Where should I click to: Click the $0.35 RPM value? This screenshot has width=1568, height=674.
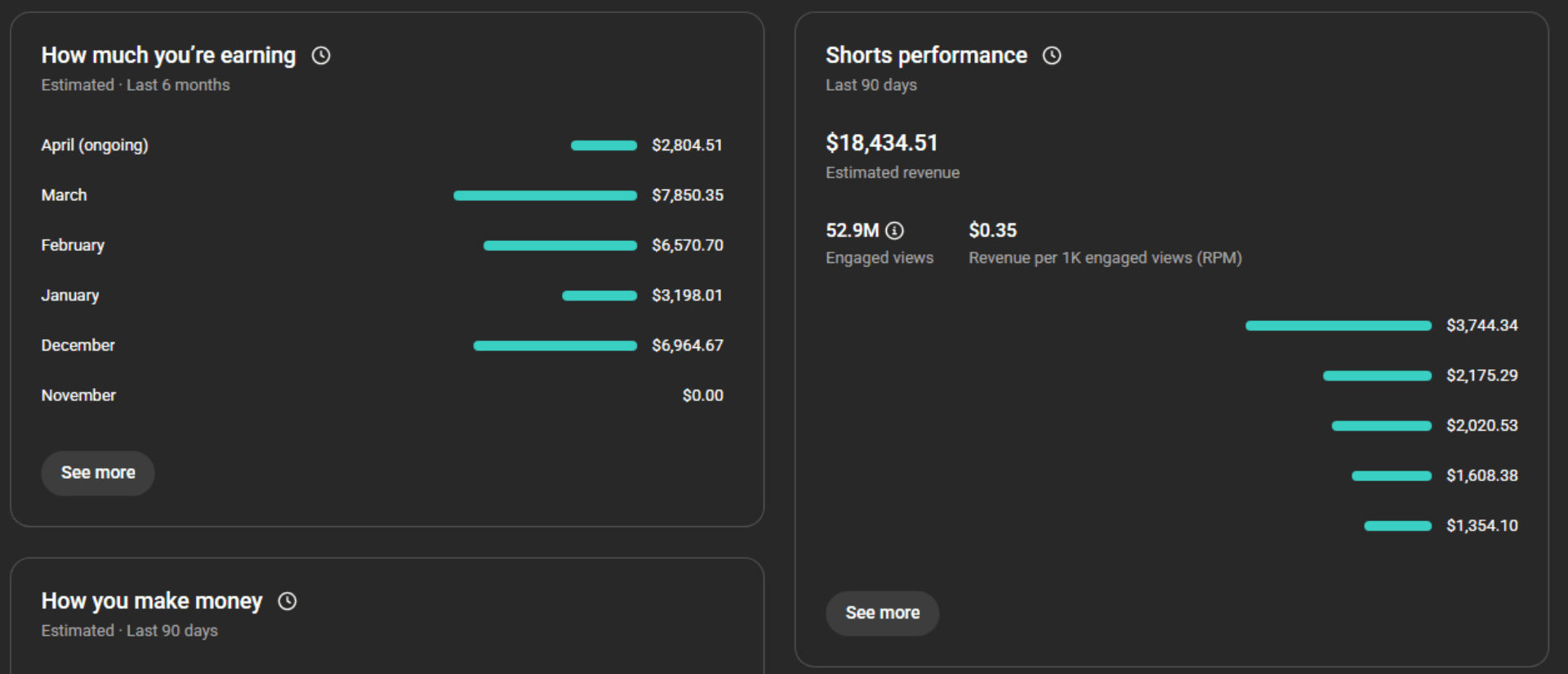tap(992, 230)
